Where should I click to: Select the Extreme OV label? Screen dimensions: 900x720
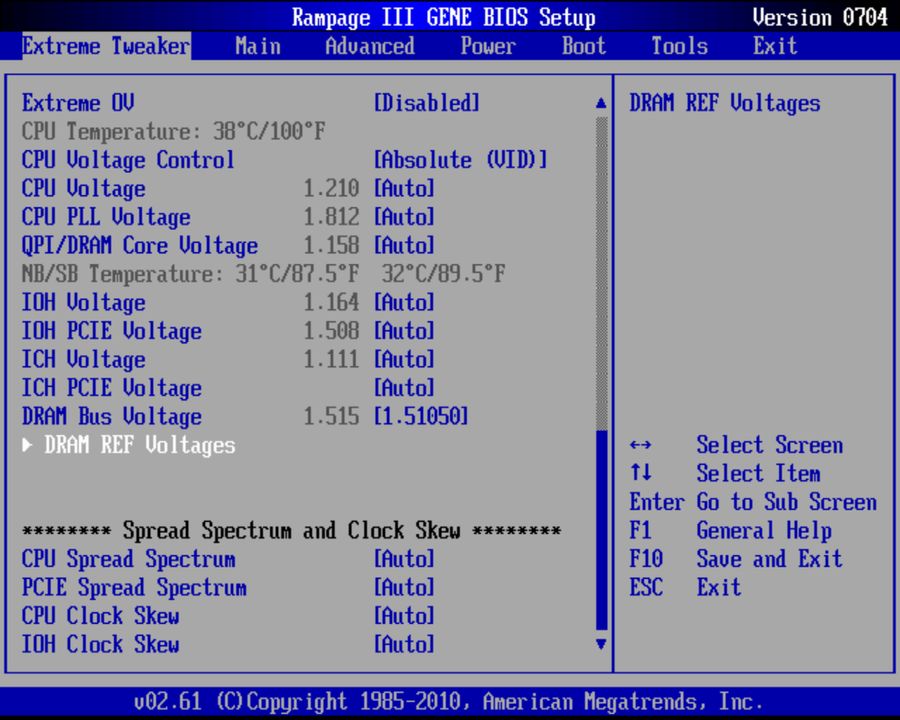(x=78, y=103)
